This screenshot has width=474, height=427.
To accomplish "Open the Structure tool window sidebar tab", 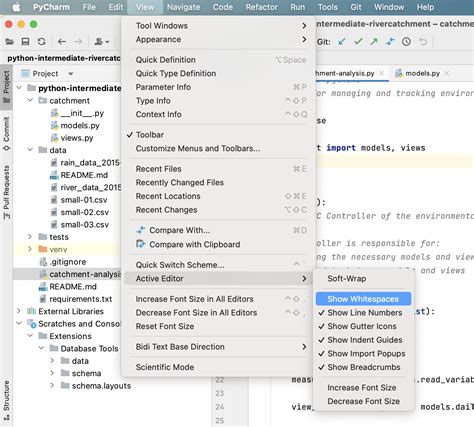I will [6, 400].
